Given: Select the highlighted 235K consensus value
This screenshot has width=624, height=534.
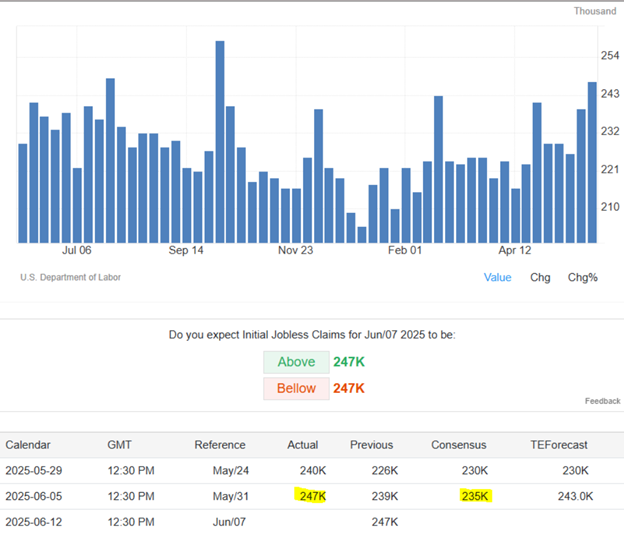Looking at the screenshot, I should (x=474, y=496).
